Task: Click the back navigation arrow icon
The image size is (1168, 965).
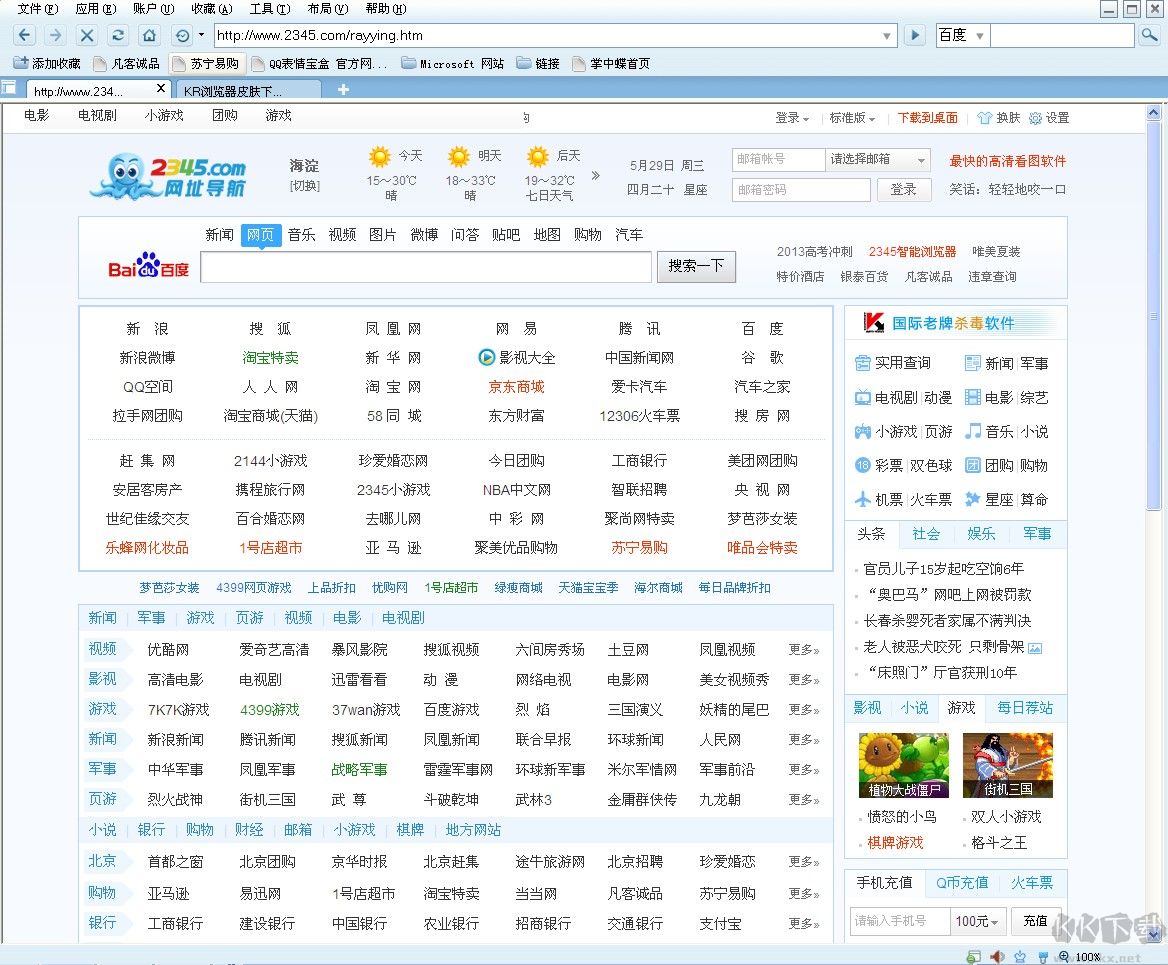Action: 23,35
